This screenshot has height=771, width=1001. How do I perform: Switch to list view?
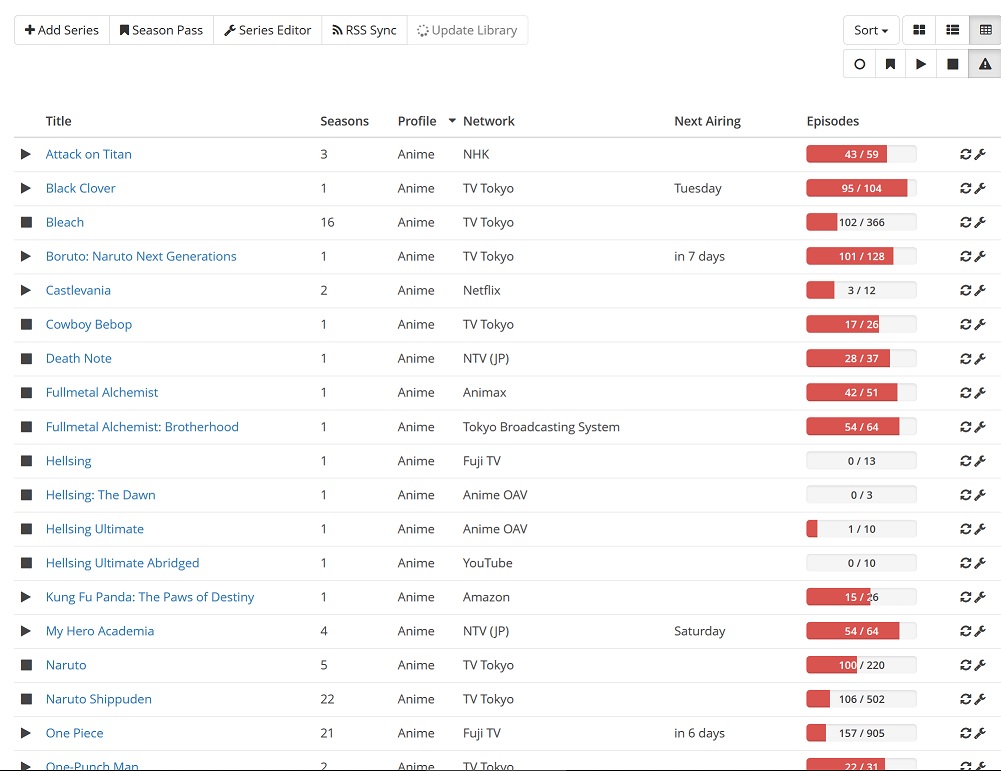click(x=952, y=30)
